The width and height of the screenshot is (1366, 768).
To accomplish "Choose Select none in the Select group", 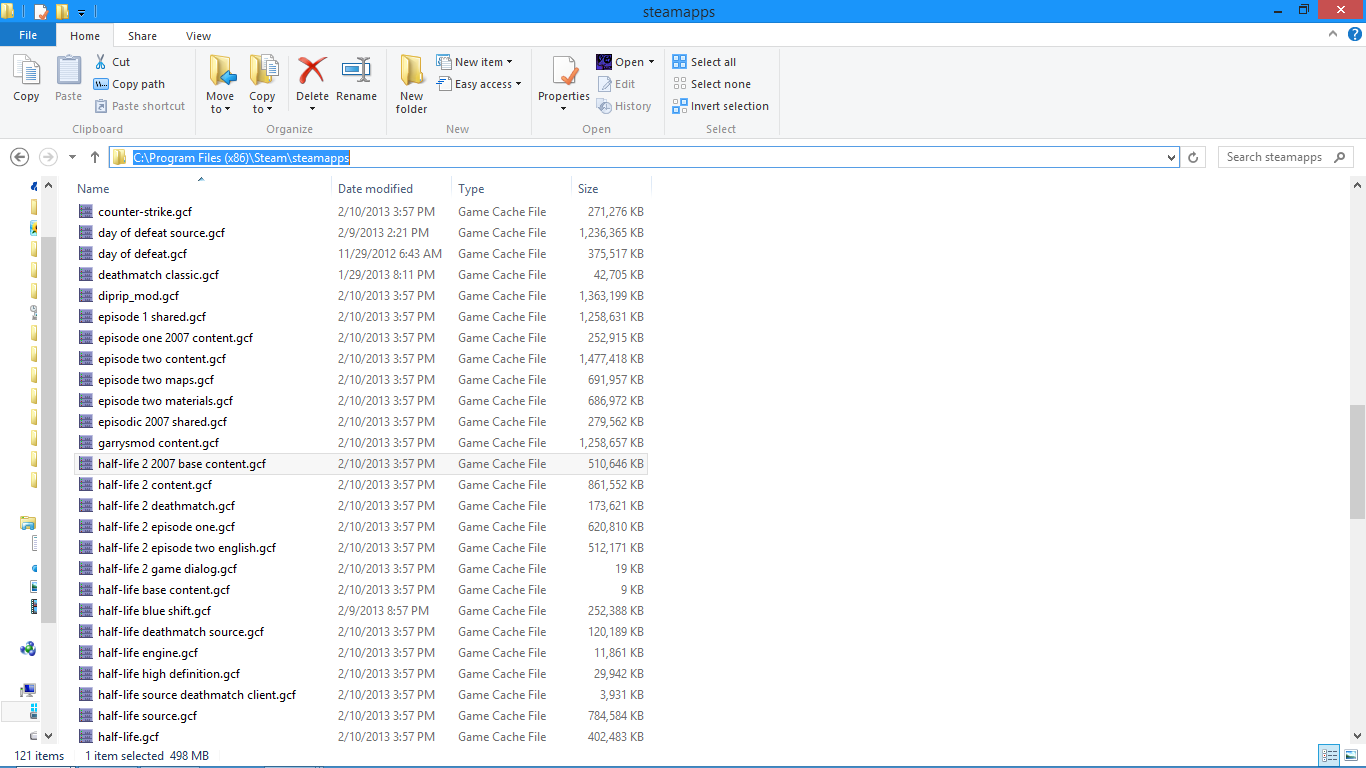I will (711, 84).
